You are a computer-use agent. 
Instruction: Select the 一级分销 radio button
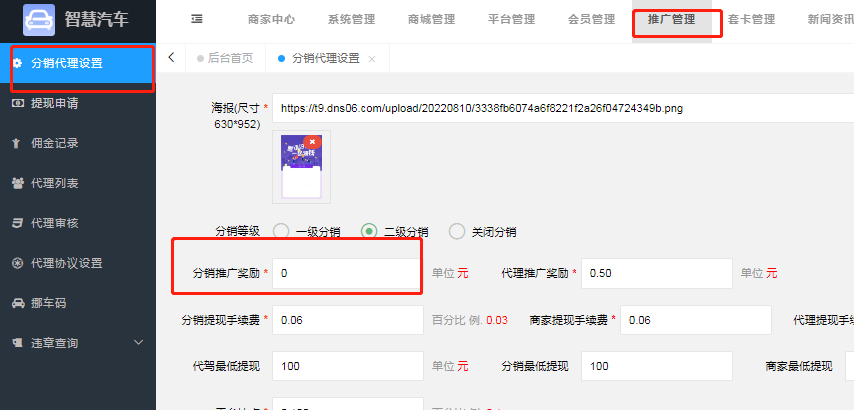tap(281, 231)
